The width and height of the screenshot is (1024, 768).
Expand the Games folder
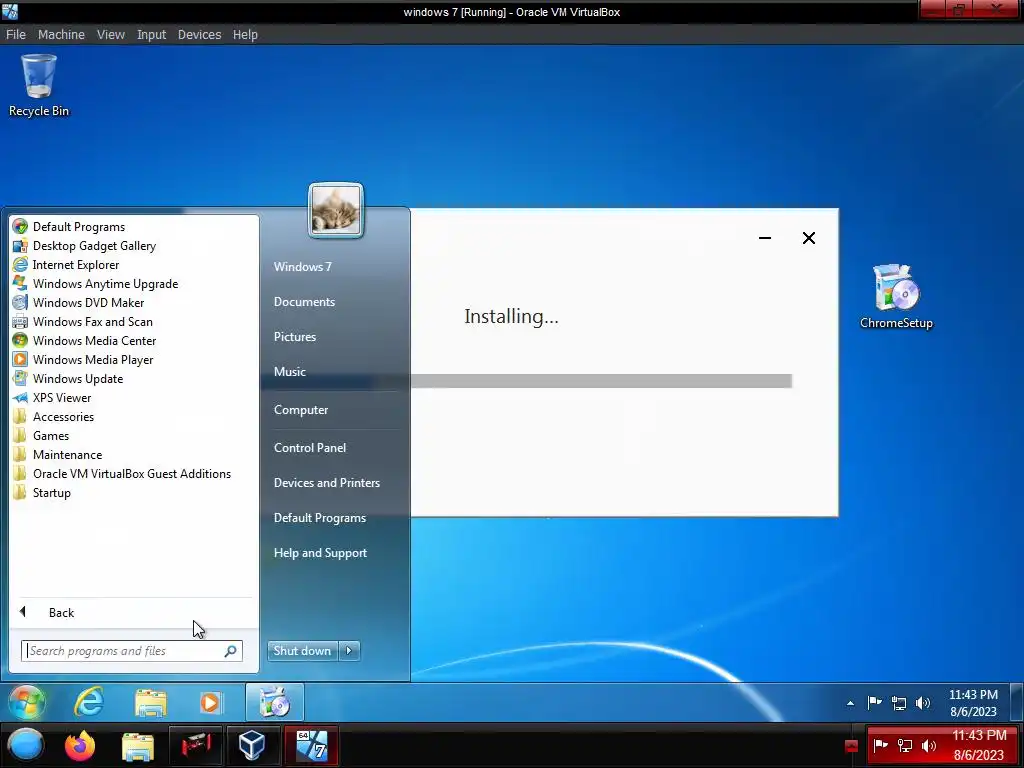pyautogui.click(x=50, y=435)
